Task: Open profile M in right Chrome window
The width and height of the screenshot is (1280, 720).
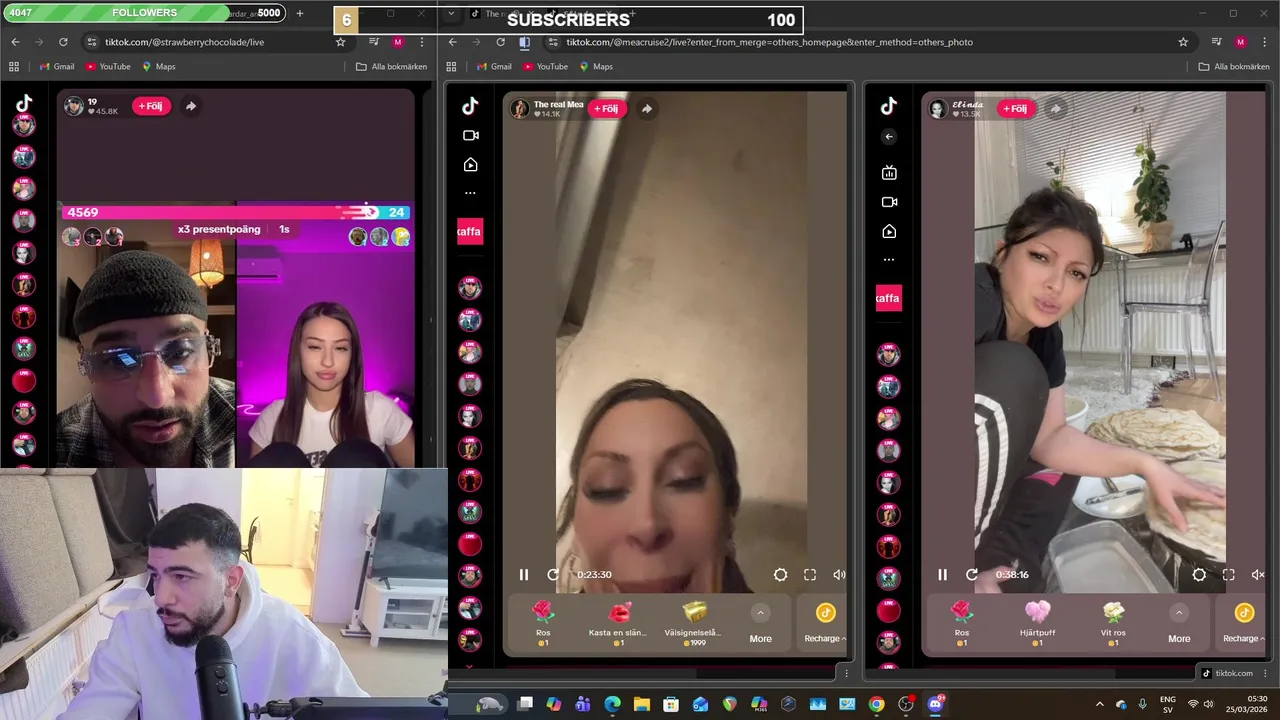Action: (1241, 42)
